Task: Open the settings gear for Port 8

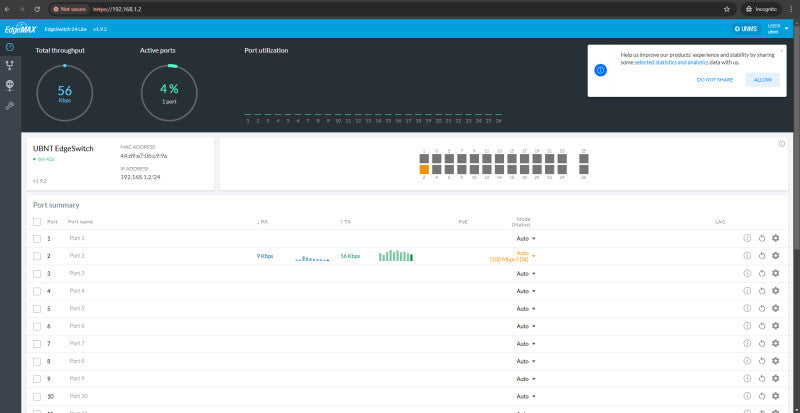Action: (x=776, y=361)
